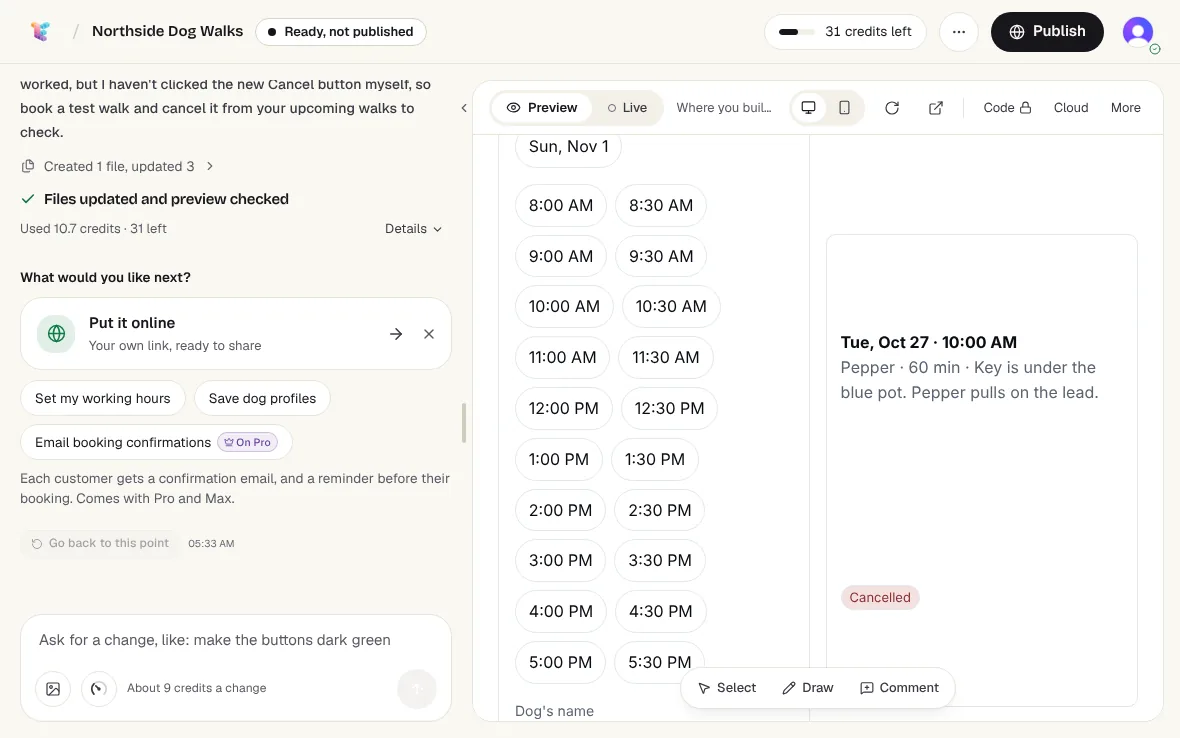
Task: Expand the Details dropdown
Action: [x=413, y=229]
